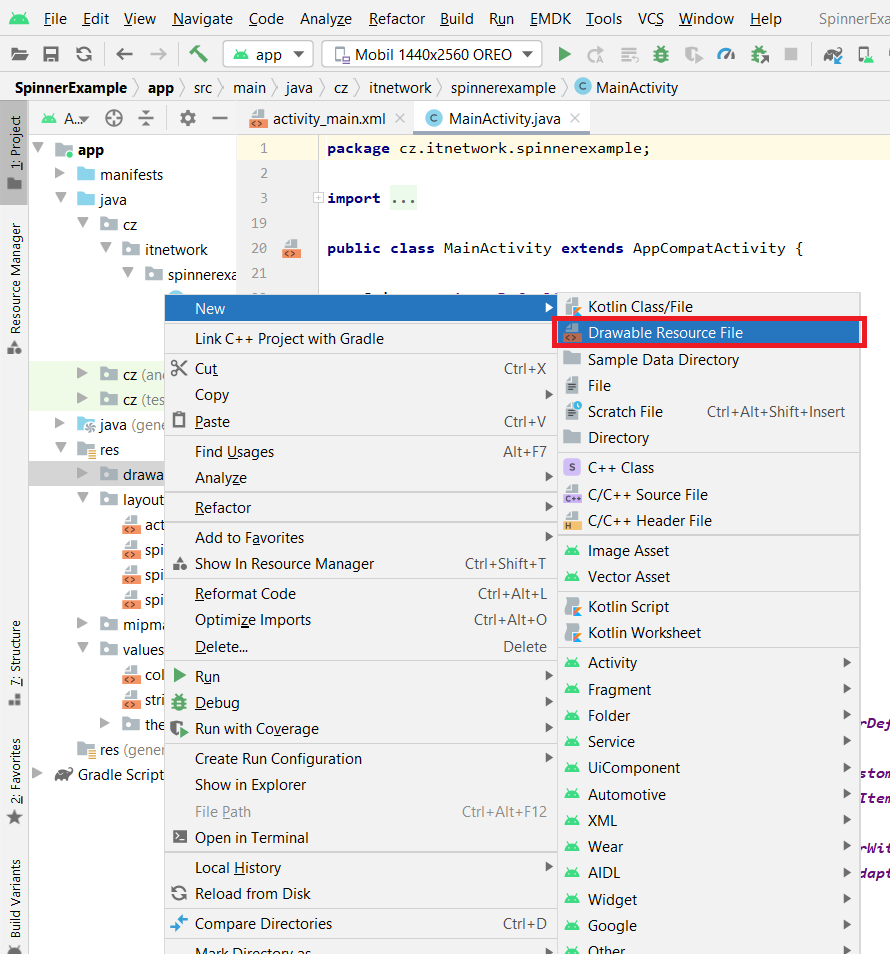This screenshot has height=954, width=890.
Task: Click the Run app green play icon
Action: click(565, 55)
